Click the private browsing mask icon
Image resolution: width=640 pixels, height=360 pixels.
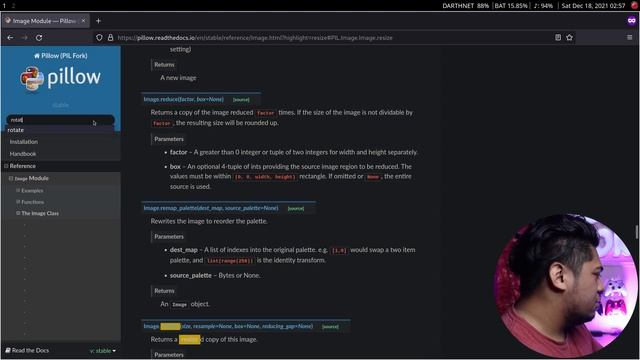click(632, 20)
